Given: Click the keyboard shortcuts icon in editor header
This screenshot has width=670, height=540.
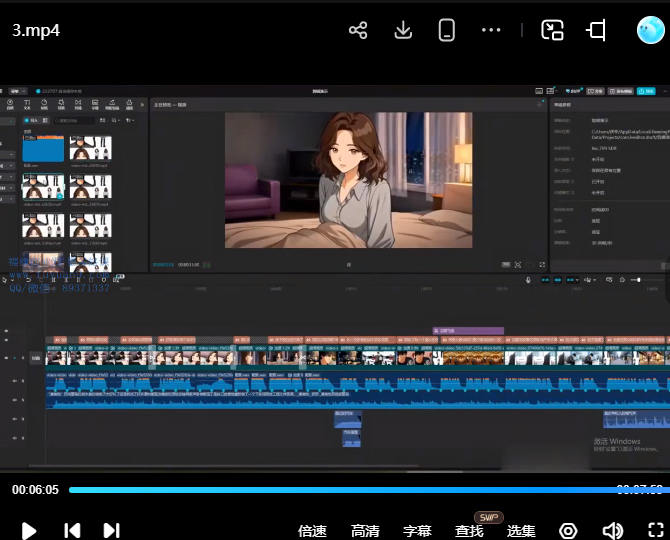Looking at the screenshot, I should click(x=539, y=91).
